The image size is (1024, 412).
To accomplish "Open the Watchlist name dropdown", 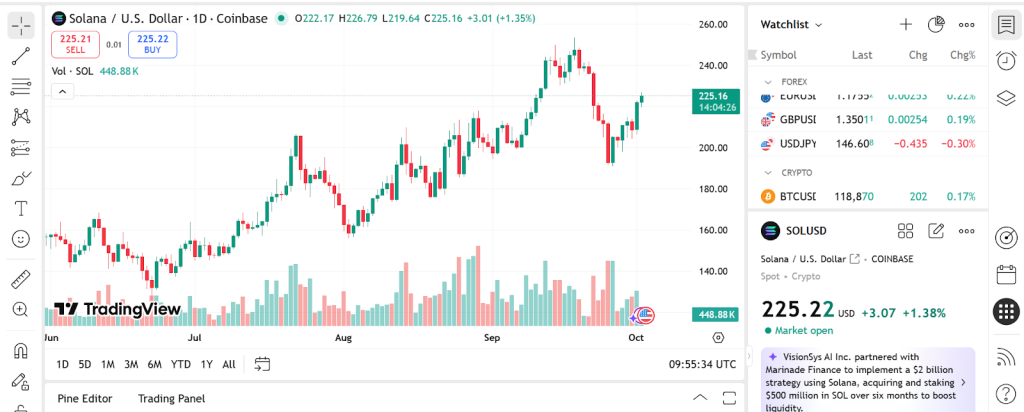I will pos(791,24).
